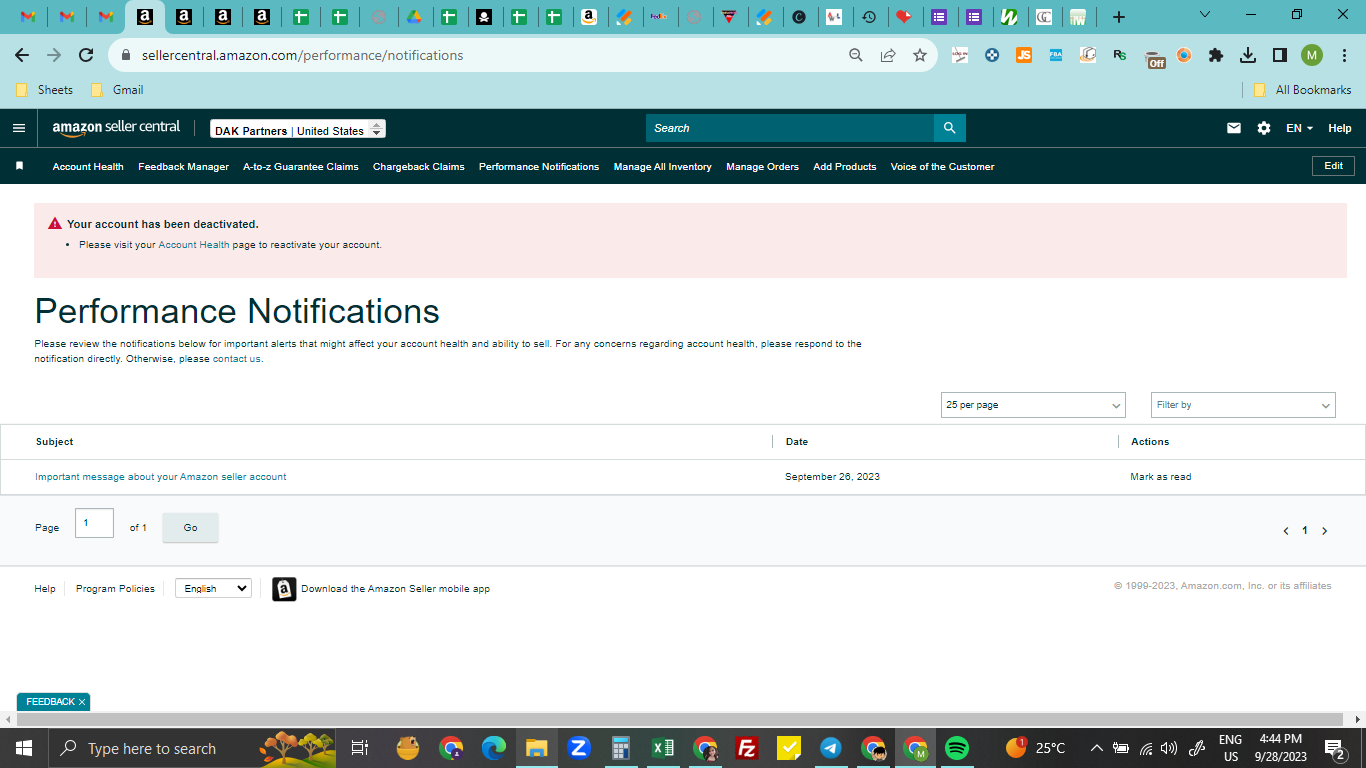Open Performance Notifications in the navigation bar

tap(539, 167)
